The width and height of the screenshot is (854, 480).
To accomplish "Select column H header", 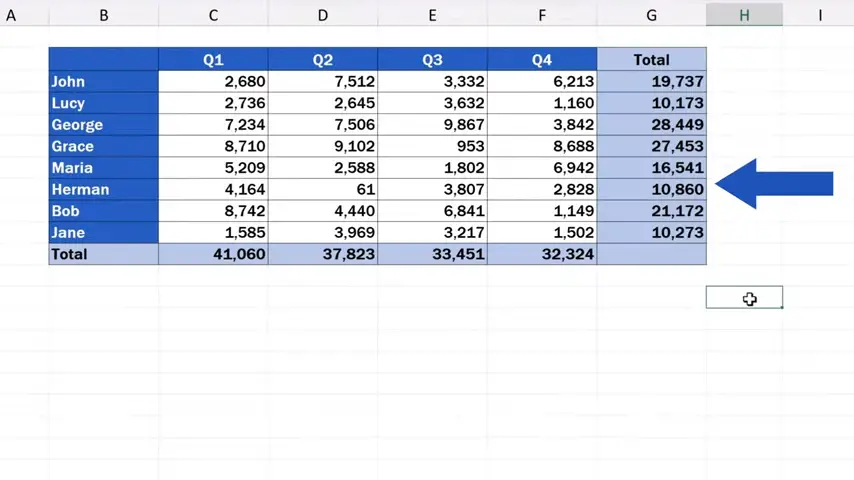I will click(744, 15).
